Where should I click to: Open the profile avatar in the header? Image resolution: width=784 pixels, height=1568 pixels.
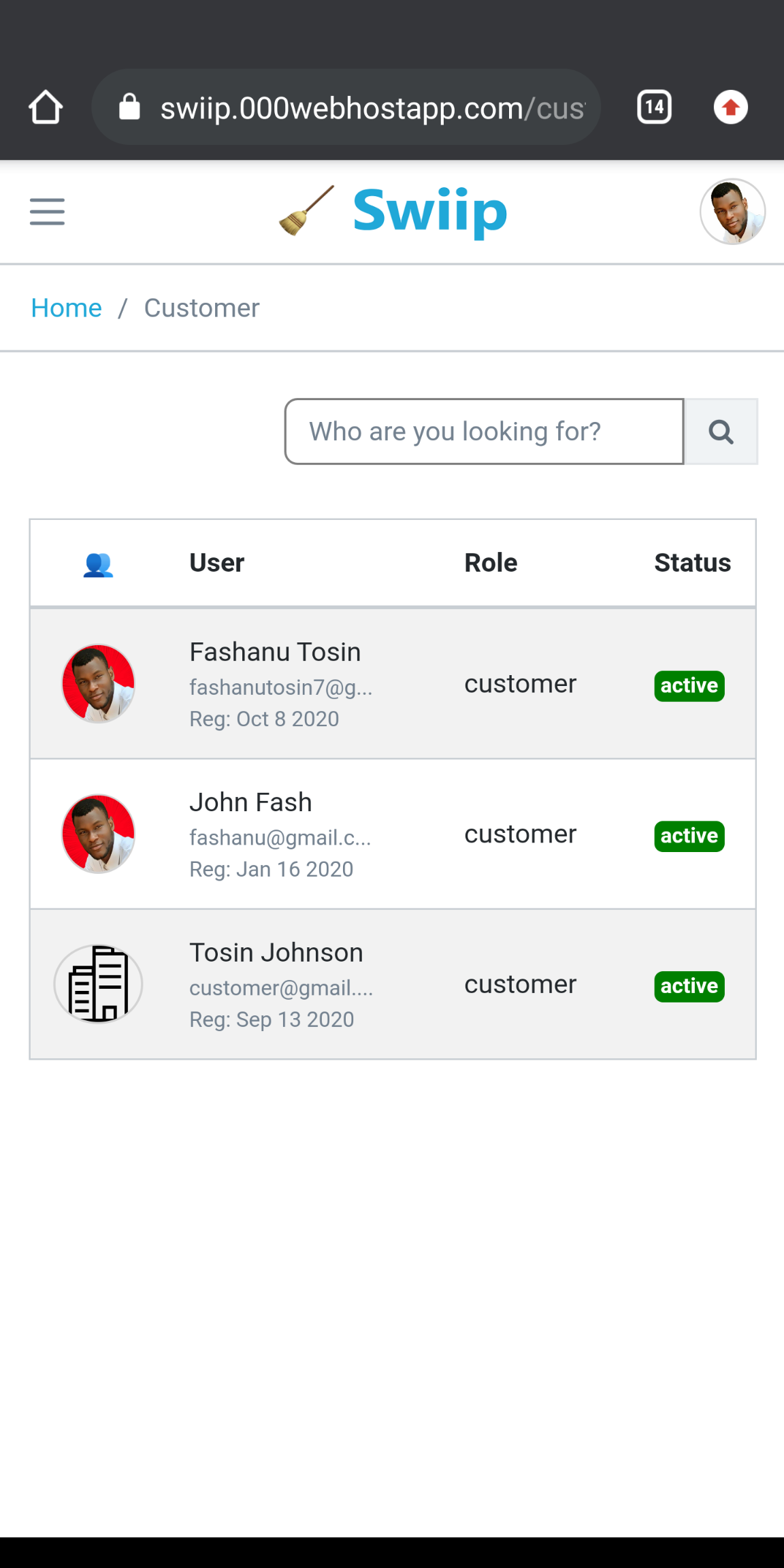click(x=732, y=212)
